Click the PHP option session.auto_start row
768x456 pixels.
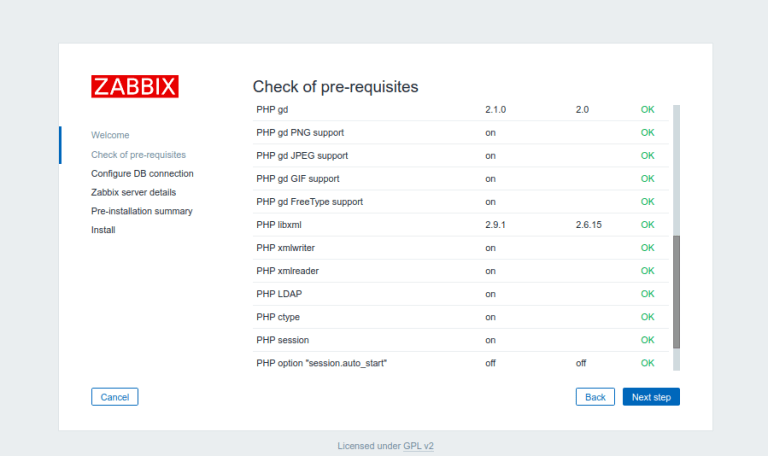(x=460, y=363)
